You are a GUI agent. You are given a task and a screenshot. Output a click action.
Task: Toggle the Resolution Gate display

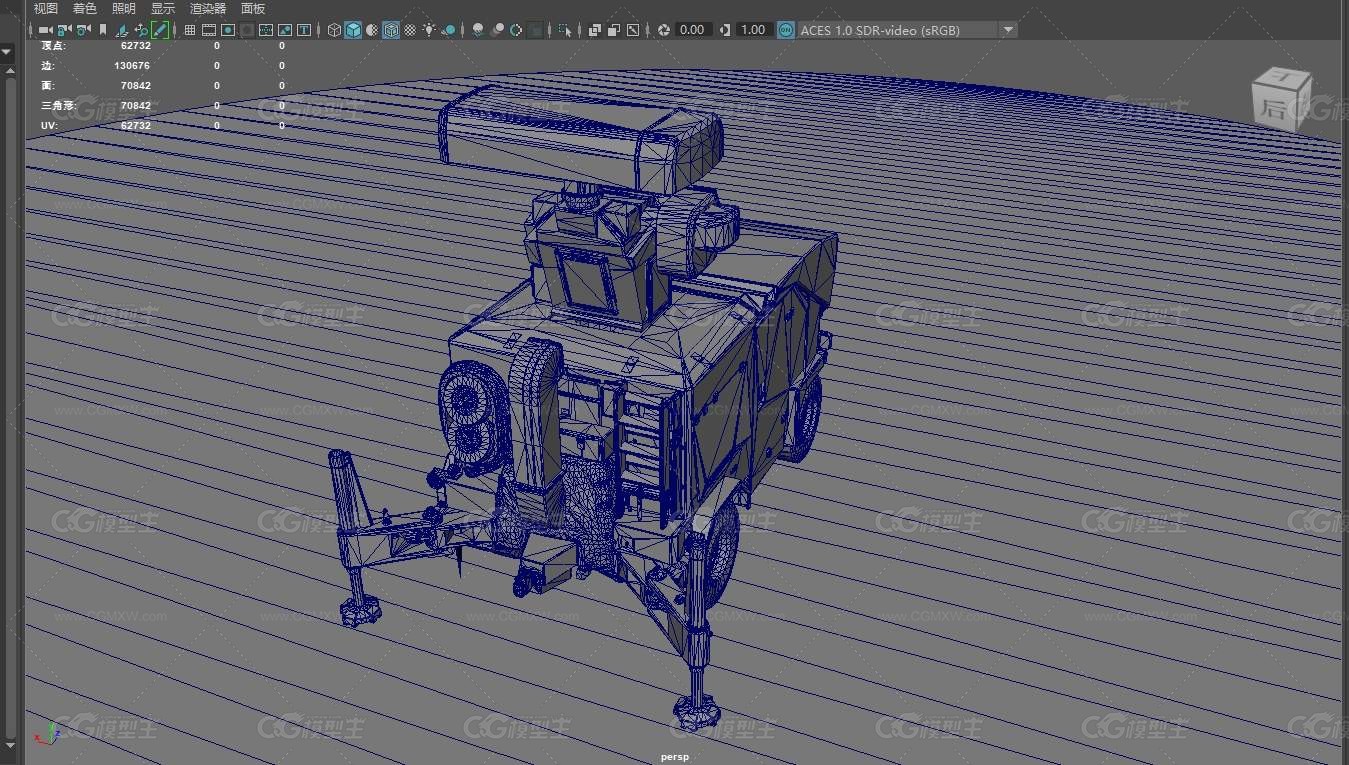click(x=228, y=30)
